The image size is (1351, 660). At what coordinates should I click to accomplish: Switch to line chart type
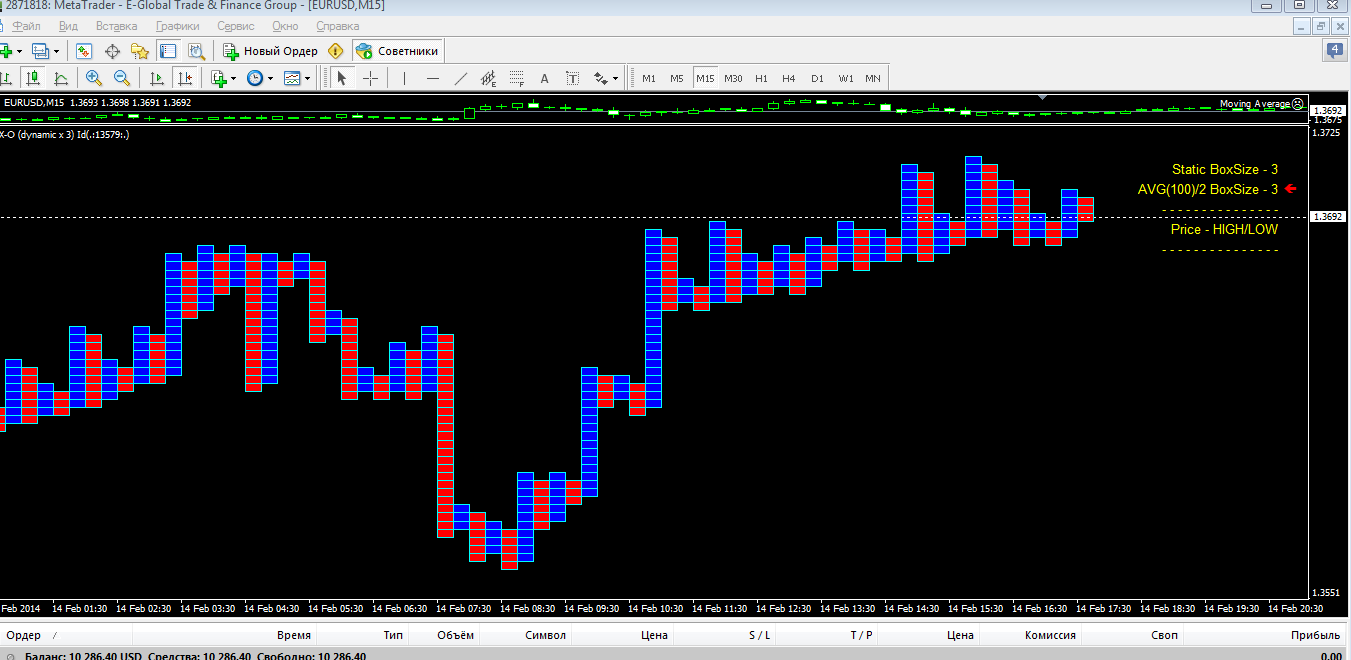(61, 78)
